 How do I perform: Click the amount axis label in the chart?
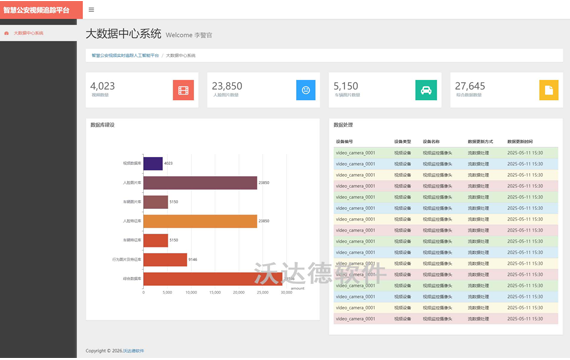298,288
